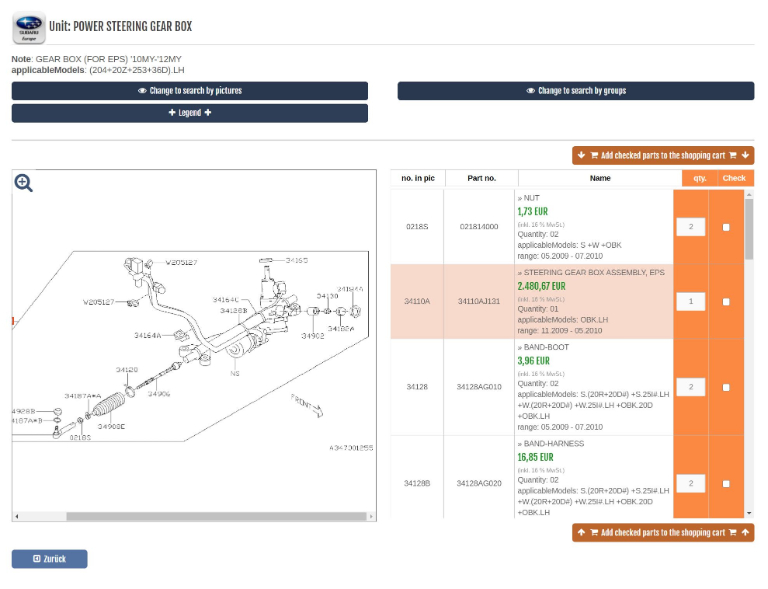The width and height of the screenshot is (768, 589).
Task: Check the Steering Gear Box Assembly checkbox
Action: 726,301
